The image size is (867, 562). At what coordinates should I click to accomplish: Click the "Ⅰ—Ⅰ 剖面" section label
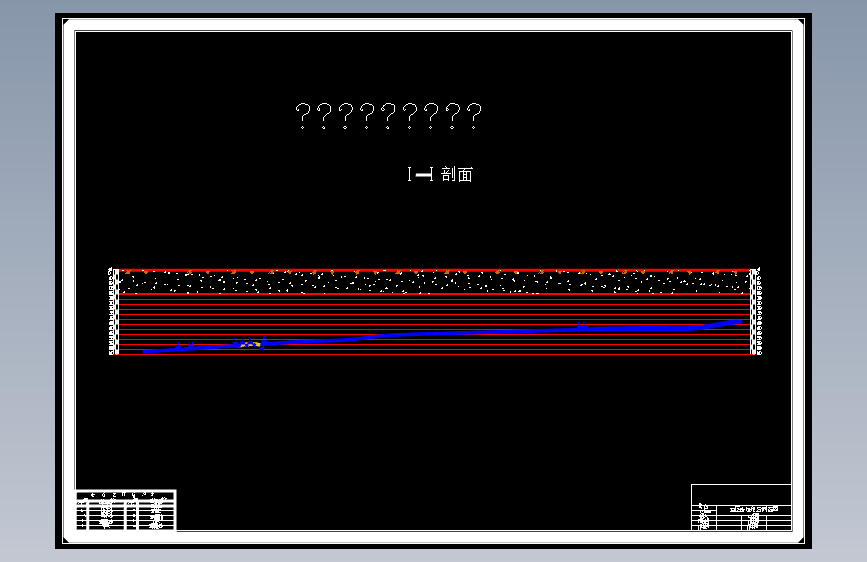(440, 174)
